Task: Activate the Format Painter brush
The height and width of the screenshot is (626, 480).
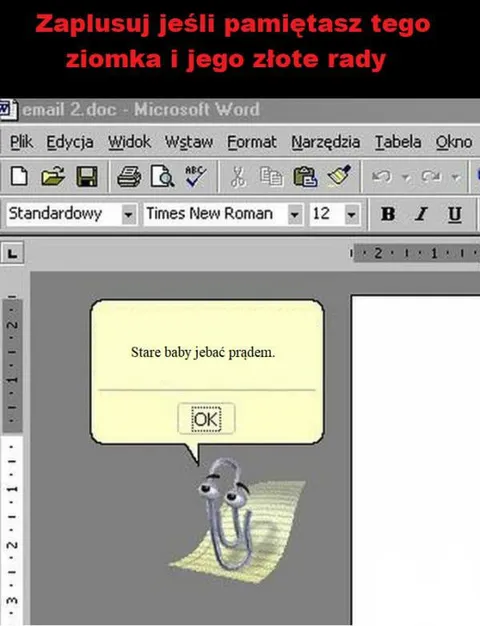Action: coord(339,176)
